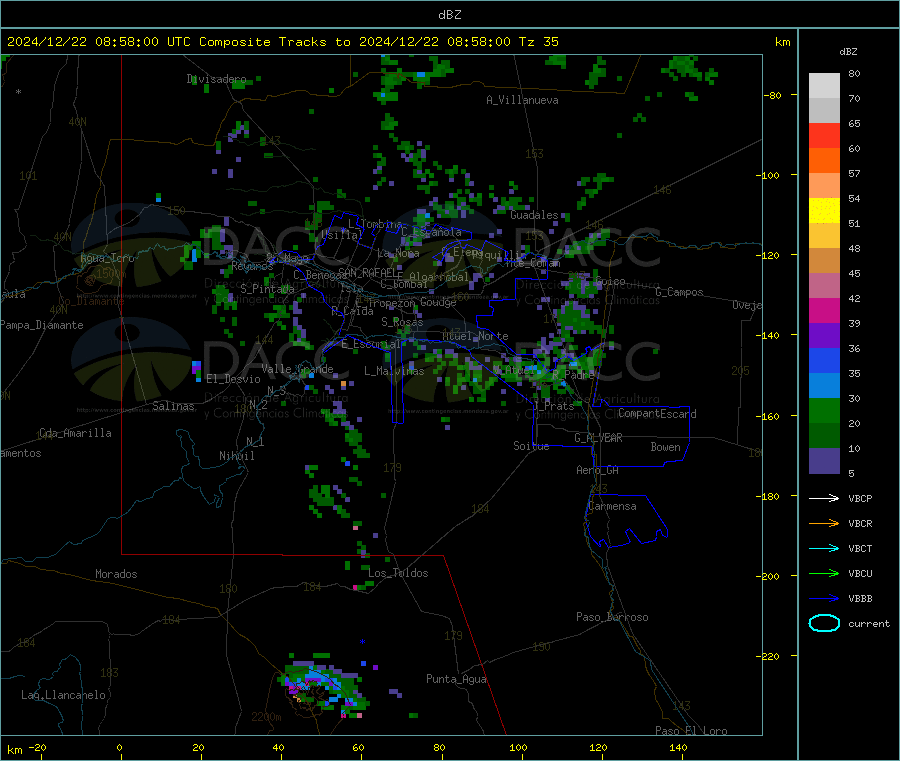This screenshot has height=761, width=900.
Task: Click the 'G_ALVEAR' map label
Action: [x=598, y=438]
